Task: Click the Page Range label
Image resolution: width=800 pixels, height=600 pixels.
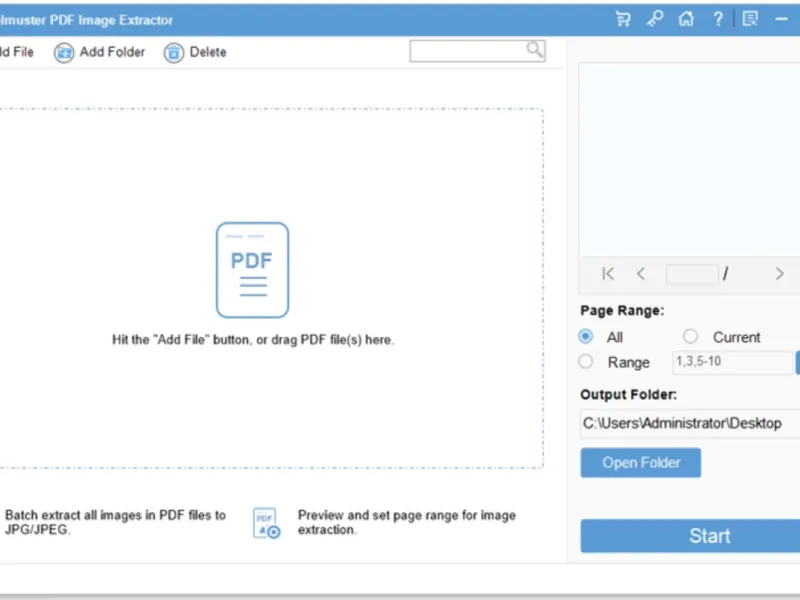Action: coord(622,311)
